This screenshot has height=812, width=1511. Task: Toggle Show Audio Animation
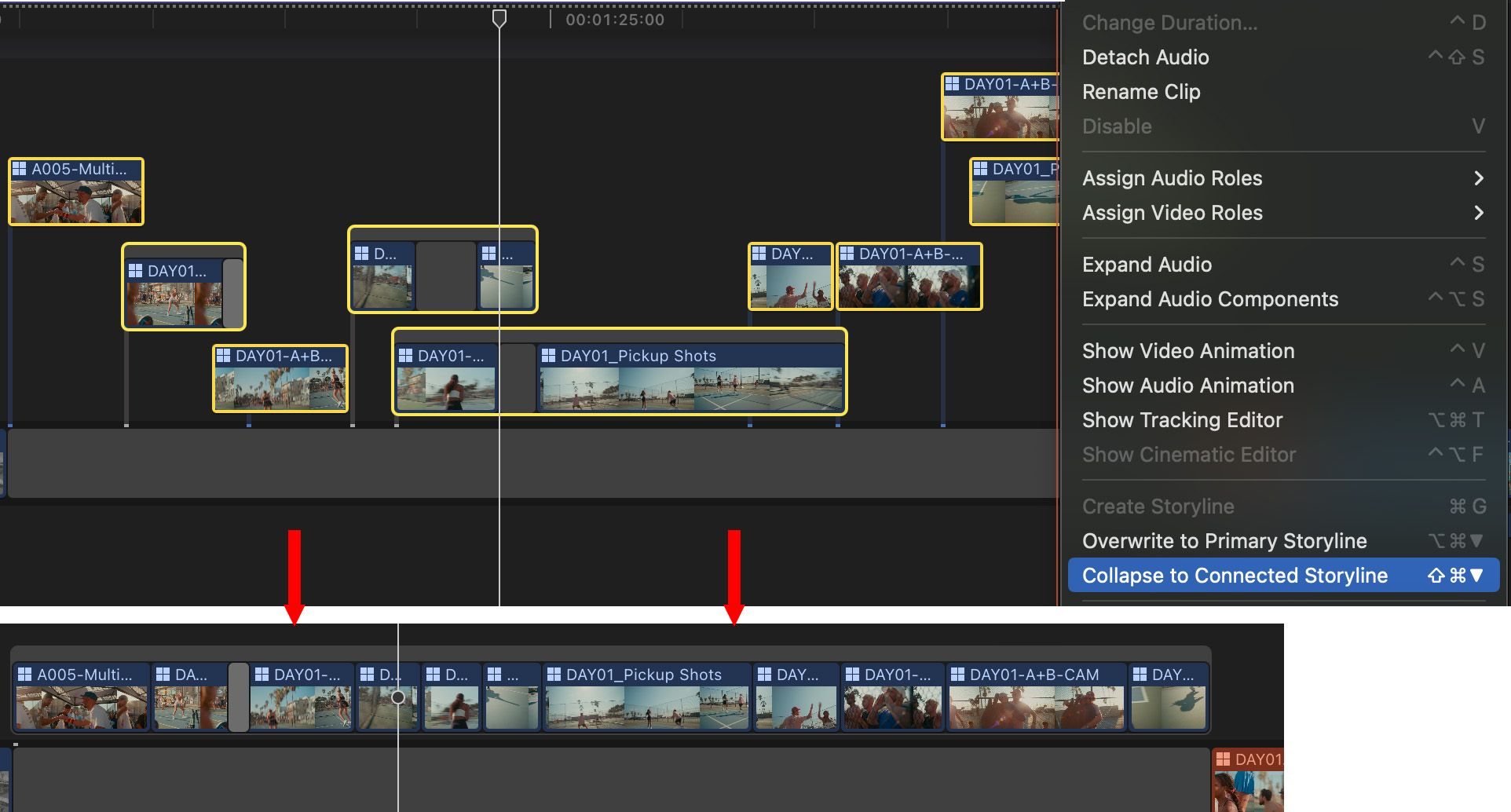point(1187,386)
